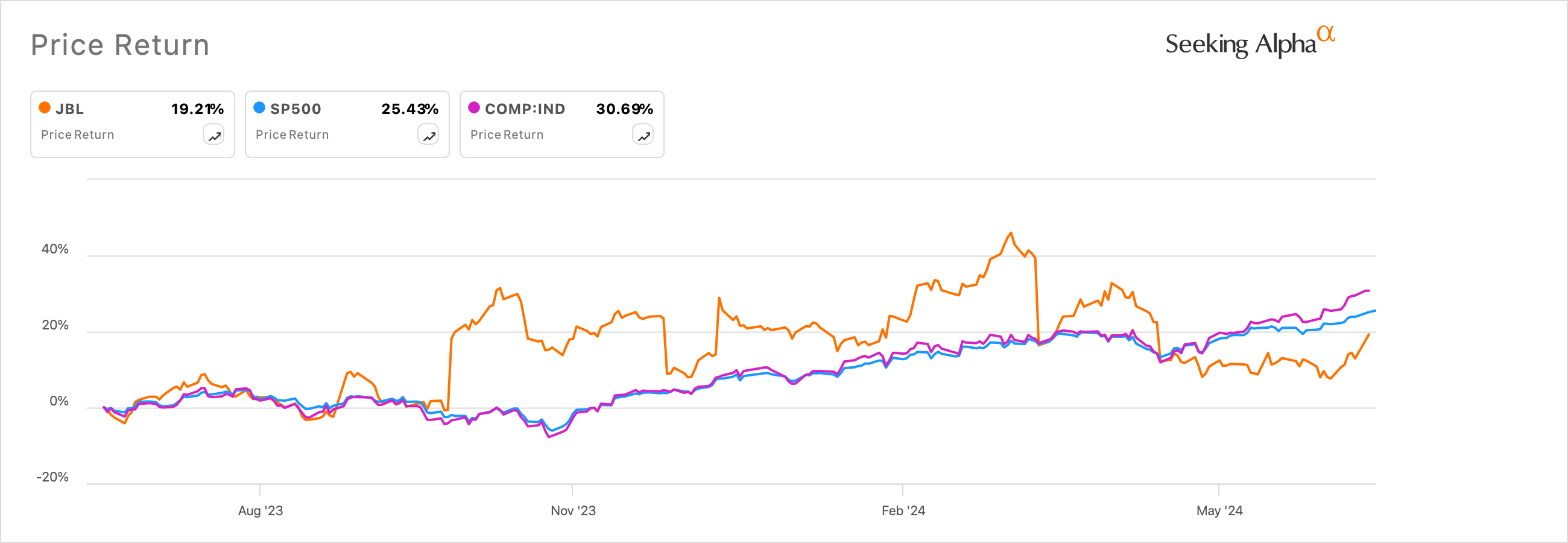Click the Nov '23 axis label
Viewport: 1568px width, 543px height.
573,512
